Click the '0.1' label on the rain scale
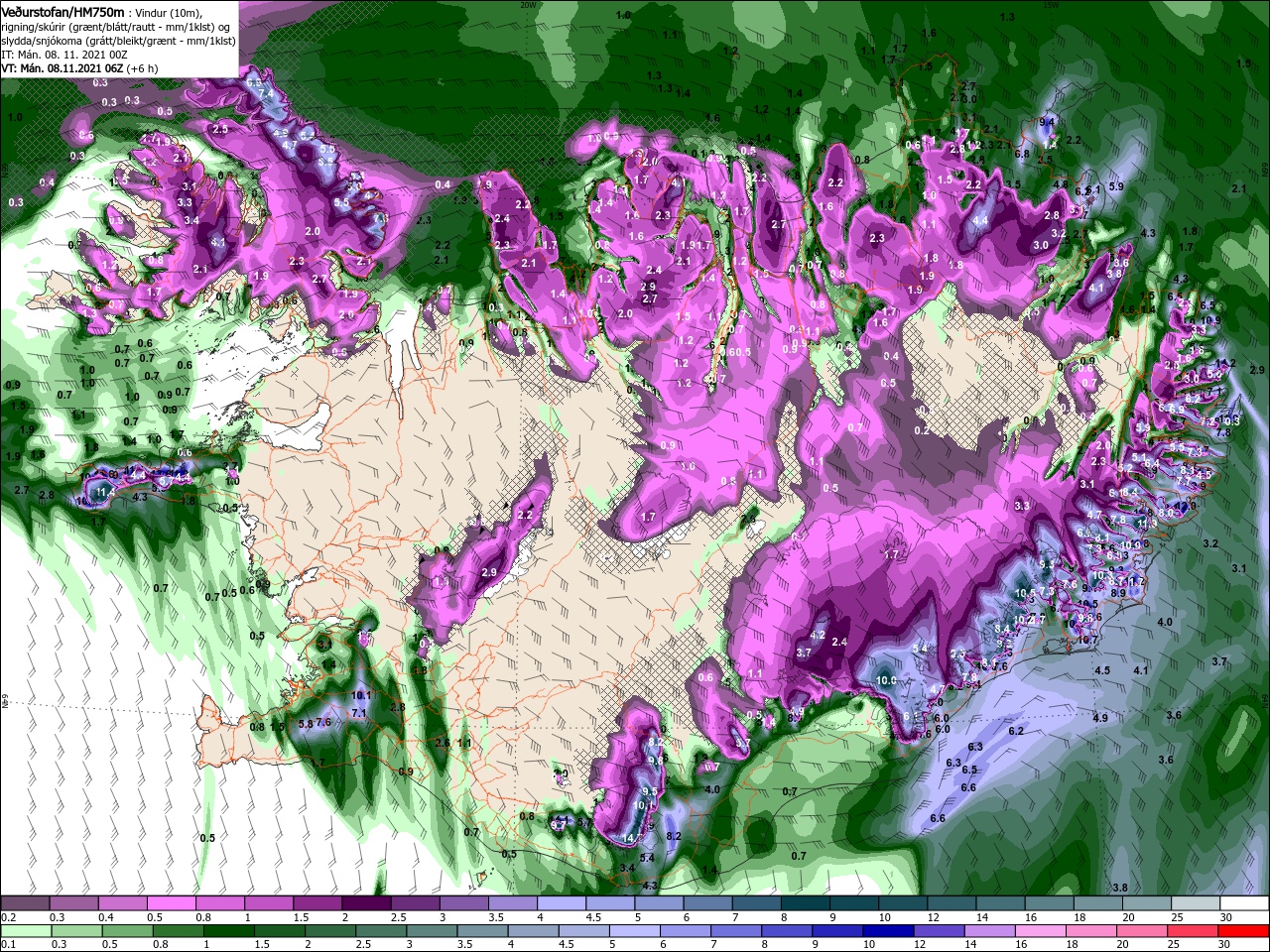 tap(8, 945)
